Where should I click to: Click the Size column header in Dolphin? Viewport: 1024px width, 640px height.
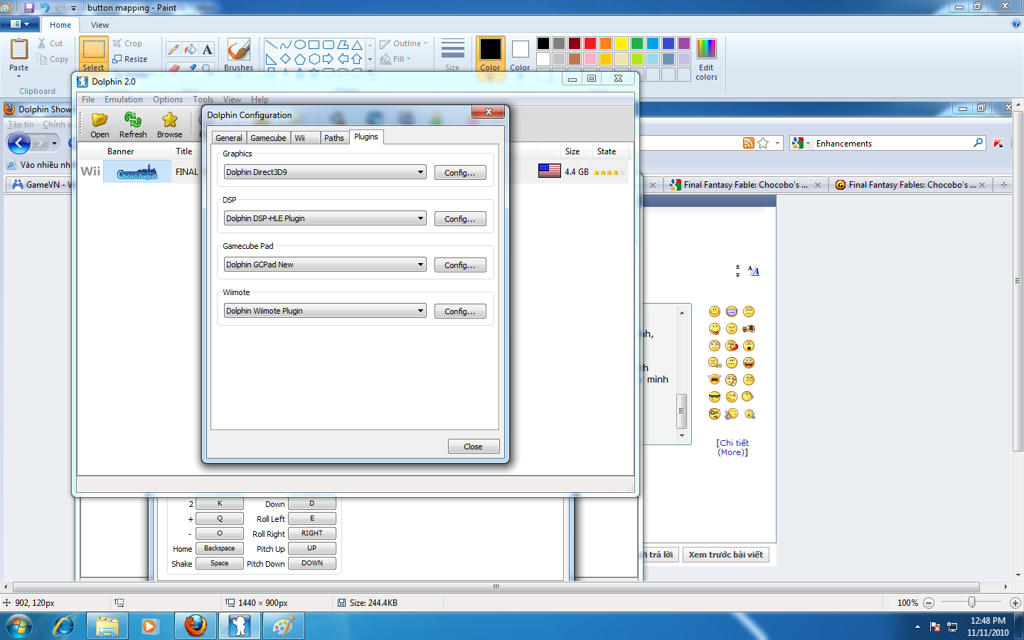coord(572,151)
